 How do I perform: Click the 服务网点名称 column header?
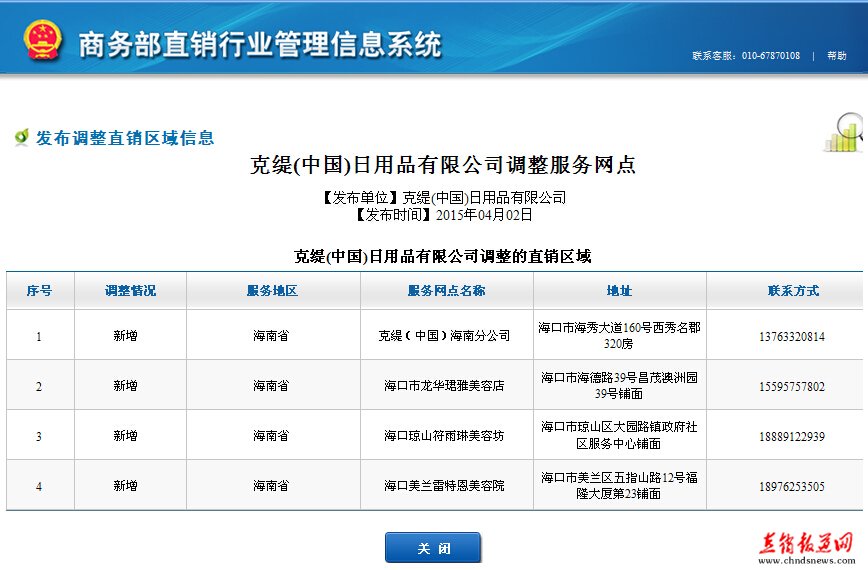[x=446, y=291]
